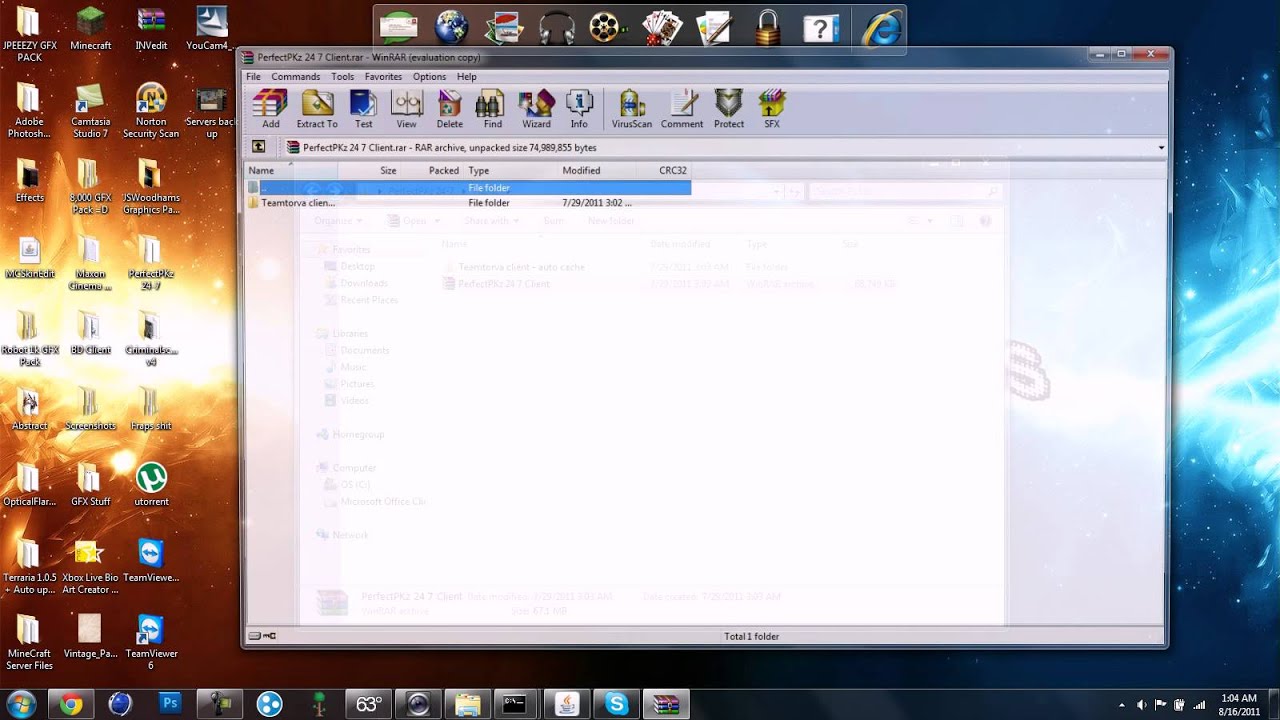Select the MineCraft Server Files folder
1280x720 pixels.
(29, 643)
